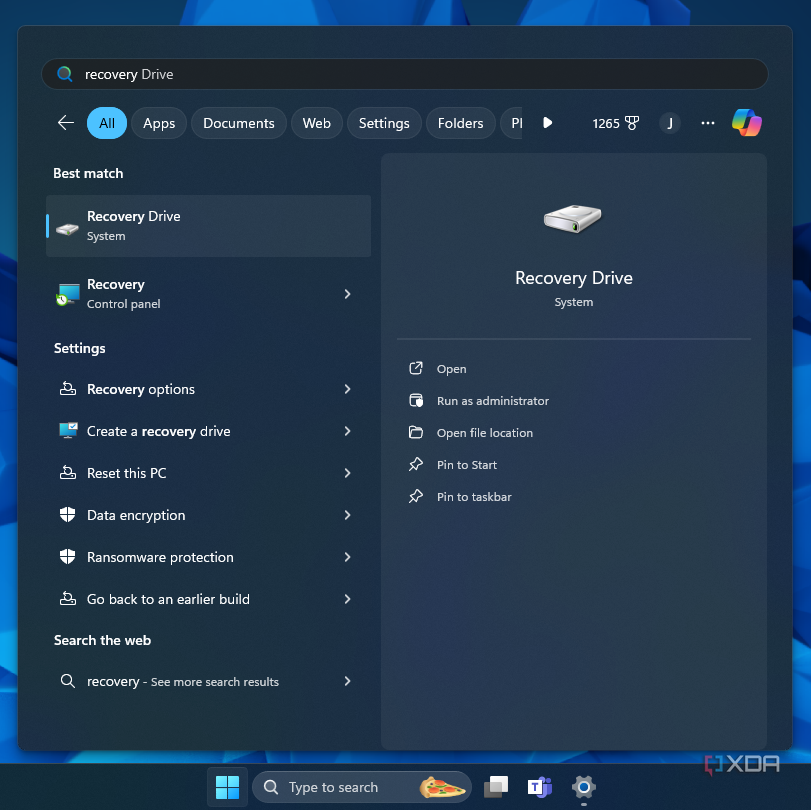Open the Reset this PC text result
Image resolution: width=811 pixels, height=810 pixels.
(127, 473)
